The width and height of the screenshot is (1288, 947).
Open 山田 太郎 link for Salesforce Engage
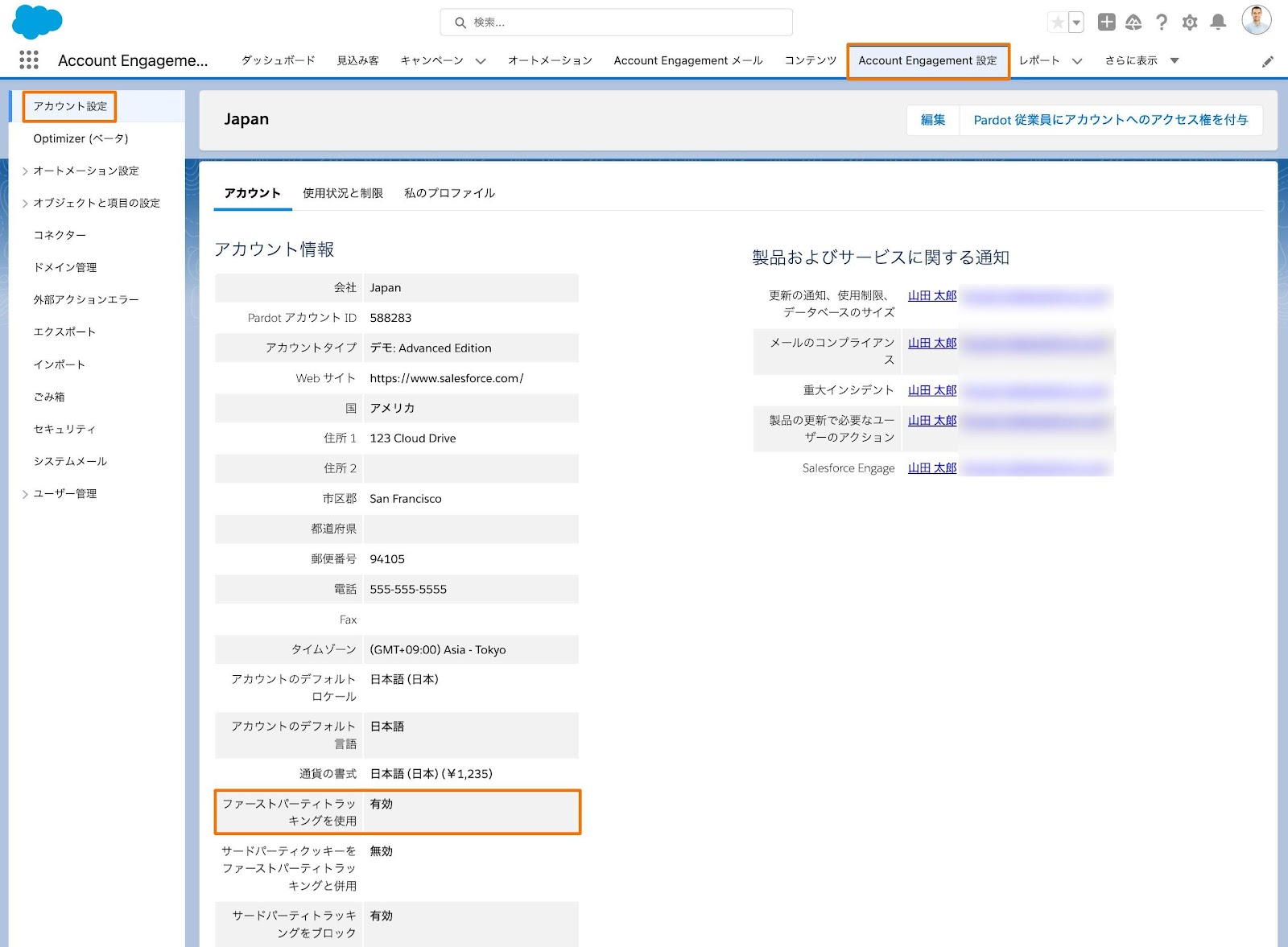[932, 468]
